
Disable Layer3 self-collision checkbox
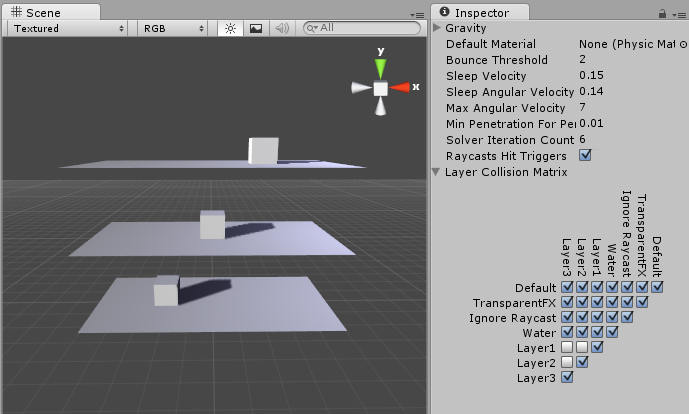(568, 378)
